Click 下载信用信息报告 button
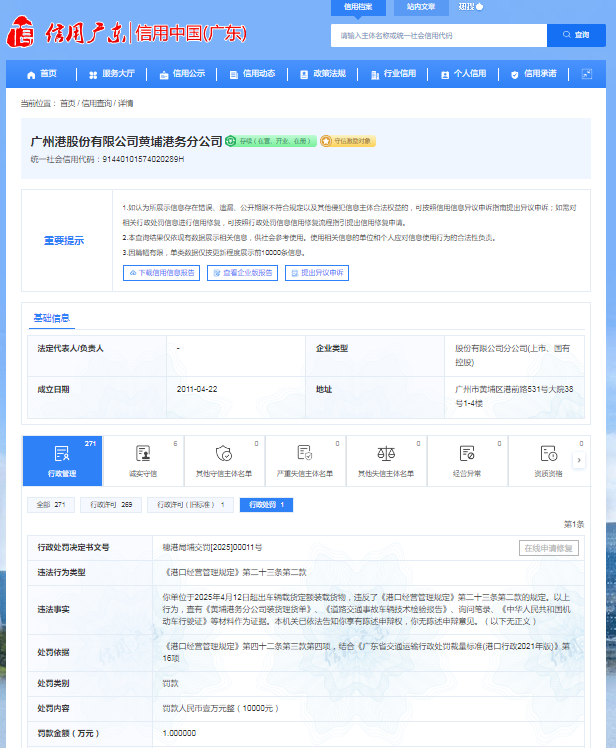 coord(161,273)
